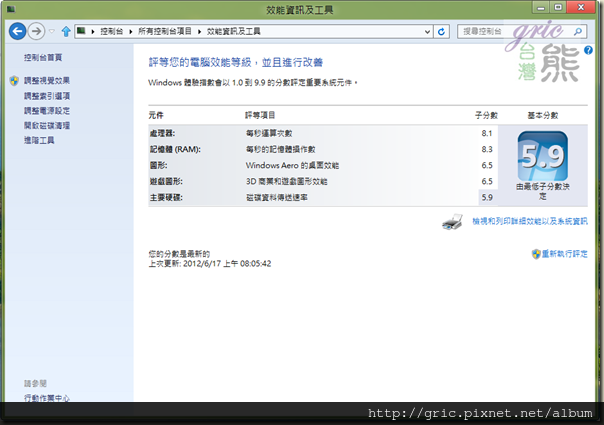Go up one level with the up arrow
This screenshot has width=604, height=425.
(x=66, y=31)
